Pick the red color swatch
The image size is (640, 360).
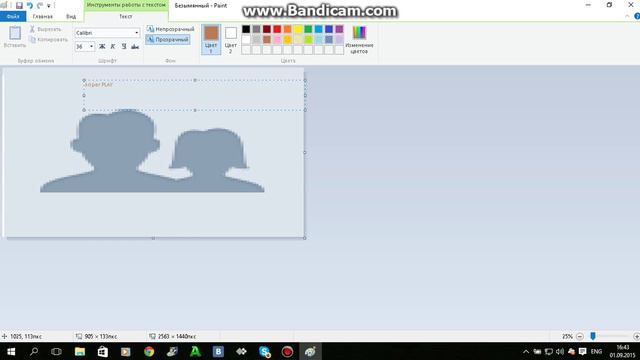[x=277, y=29]
